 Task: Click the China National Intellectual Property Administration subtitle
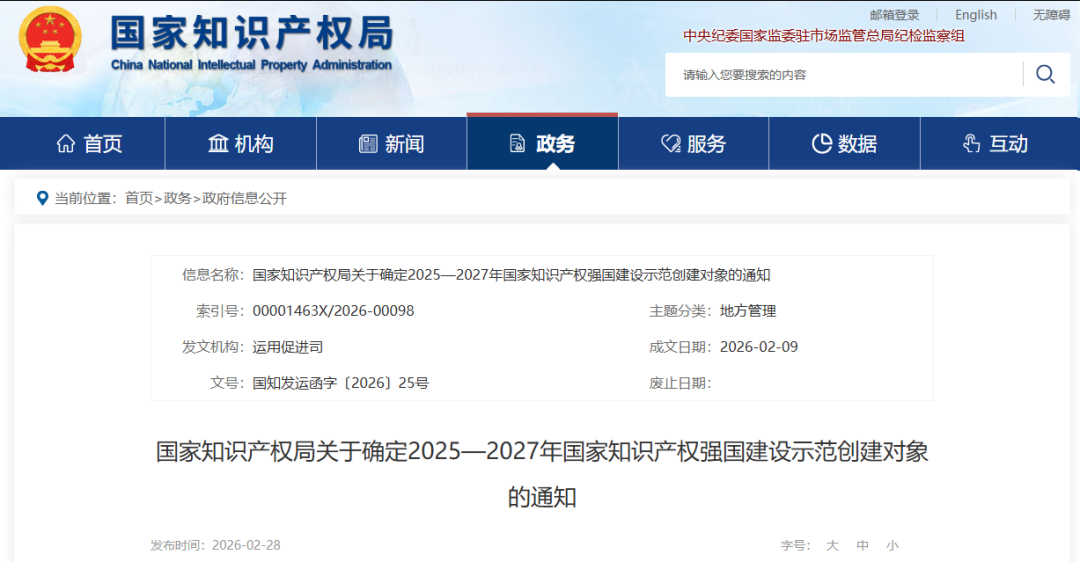tap(251, 65)
